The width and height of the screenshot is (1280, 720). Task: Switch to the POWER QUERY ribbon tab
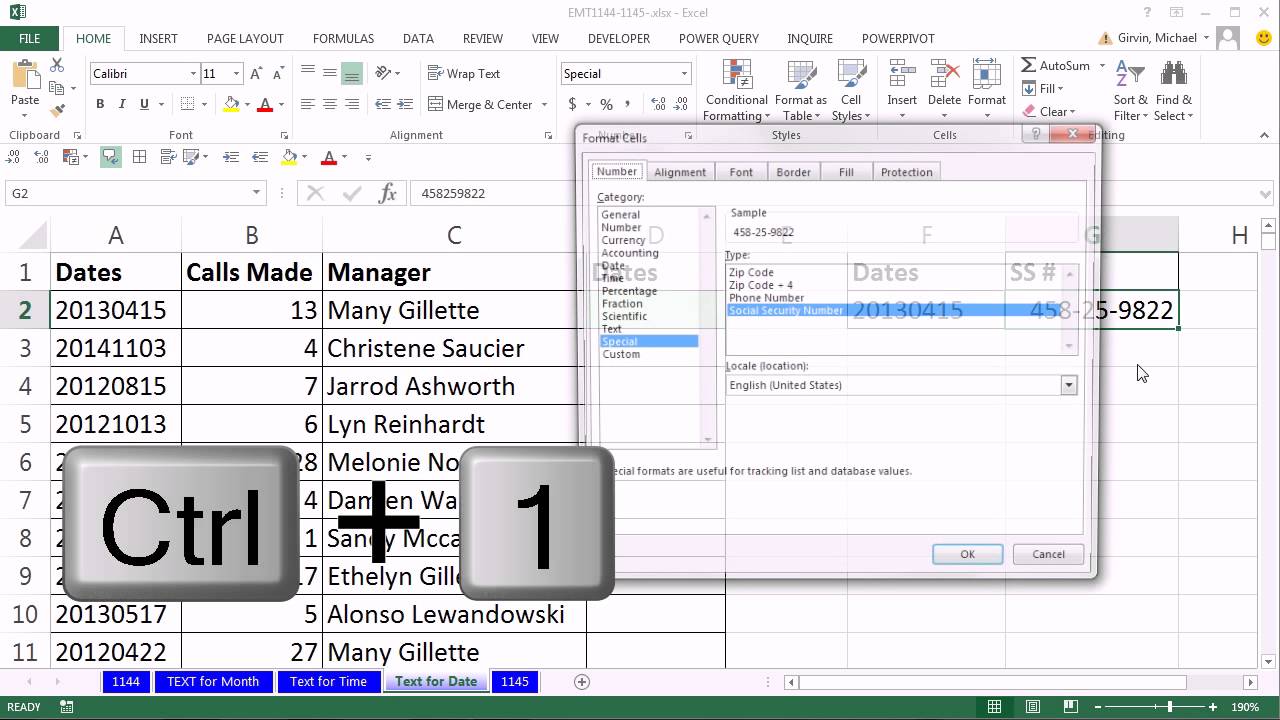(719, 39)
